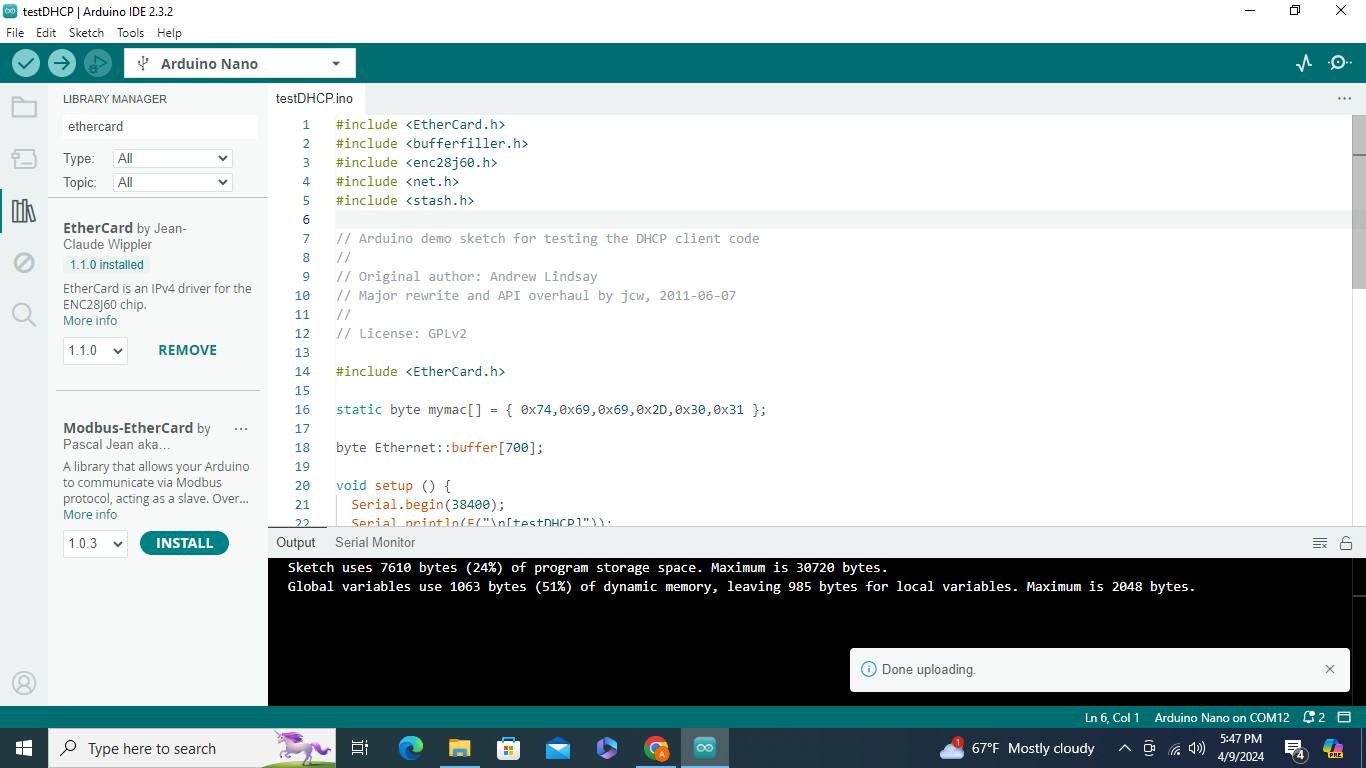Open volume control in system tray

click(1197, 748)
